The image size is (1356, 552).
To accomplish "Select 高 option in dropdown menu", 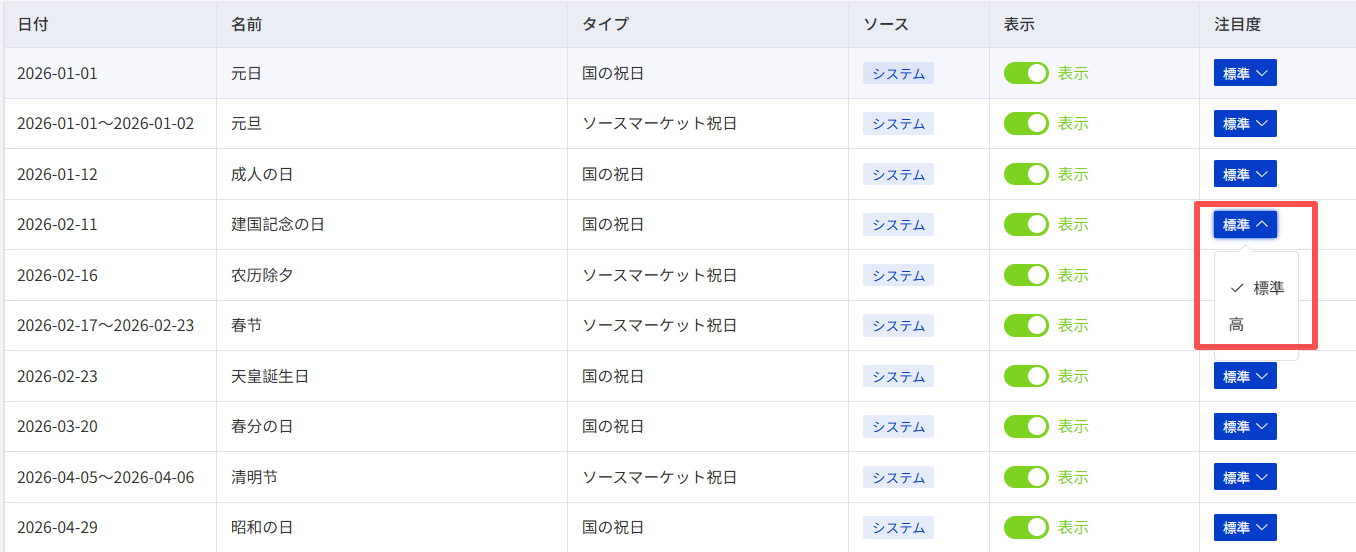I will pyautogui.click(x=1256, y=324).
